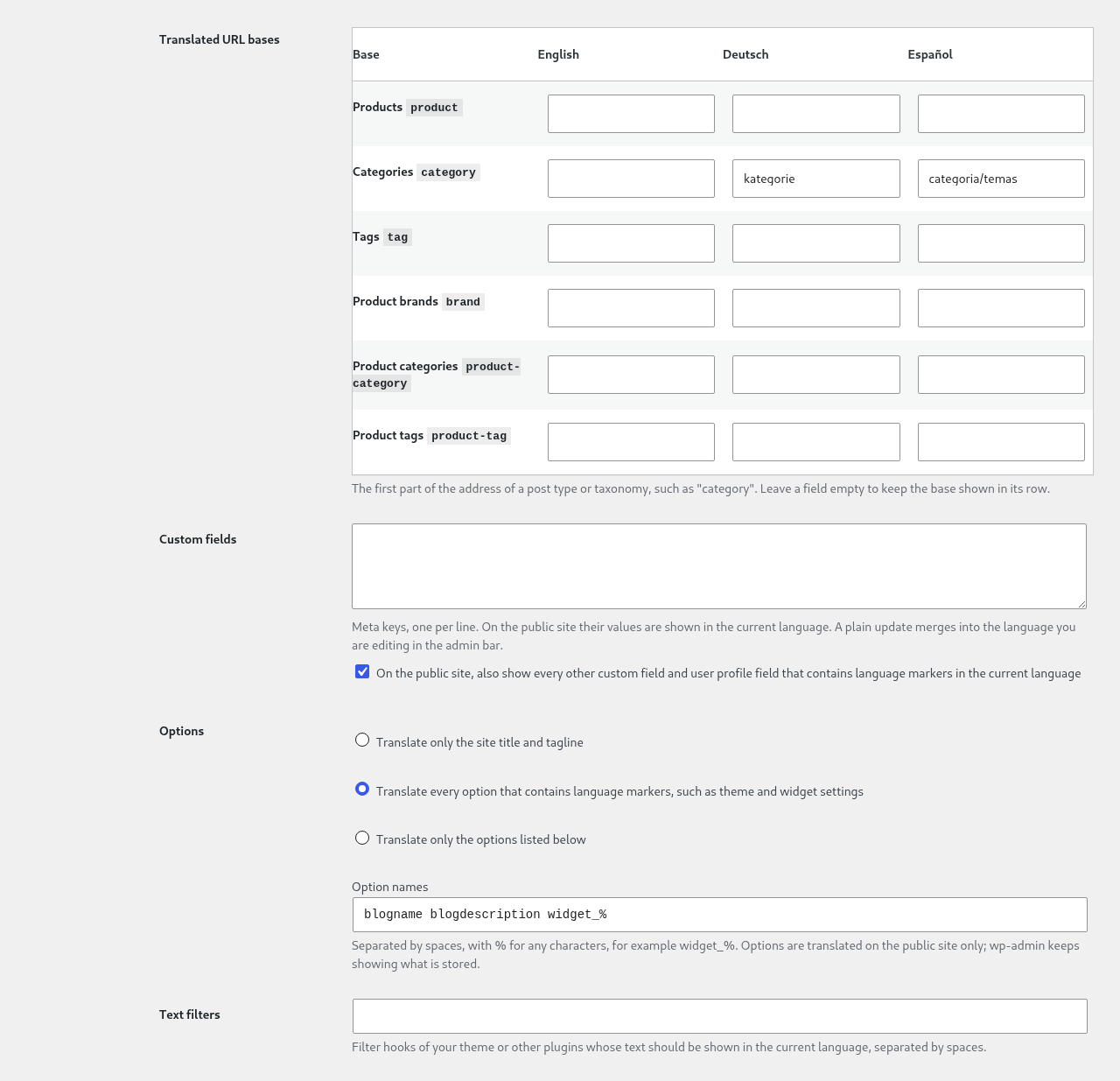Click the Español field for Tags base
Image resolution: width=1120 pixels, height=1081 pixels.
[x=1001, y=243]
